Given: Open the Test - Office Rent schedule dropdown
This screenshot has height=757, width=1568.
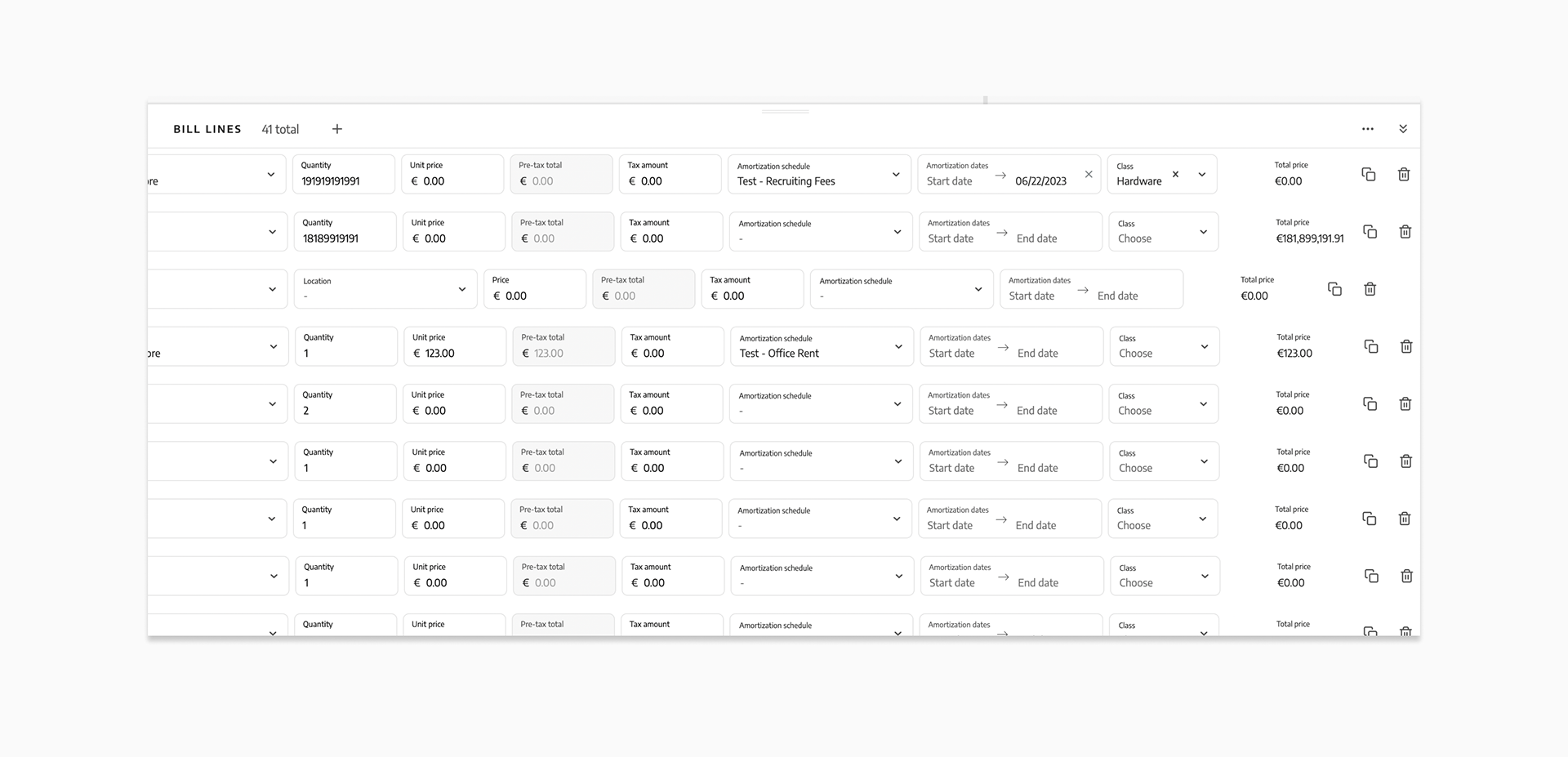Looking at the screenshot, I should click(x=822, y=346).
